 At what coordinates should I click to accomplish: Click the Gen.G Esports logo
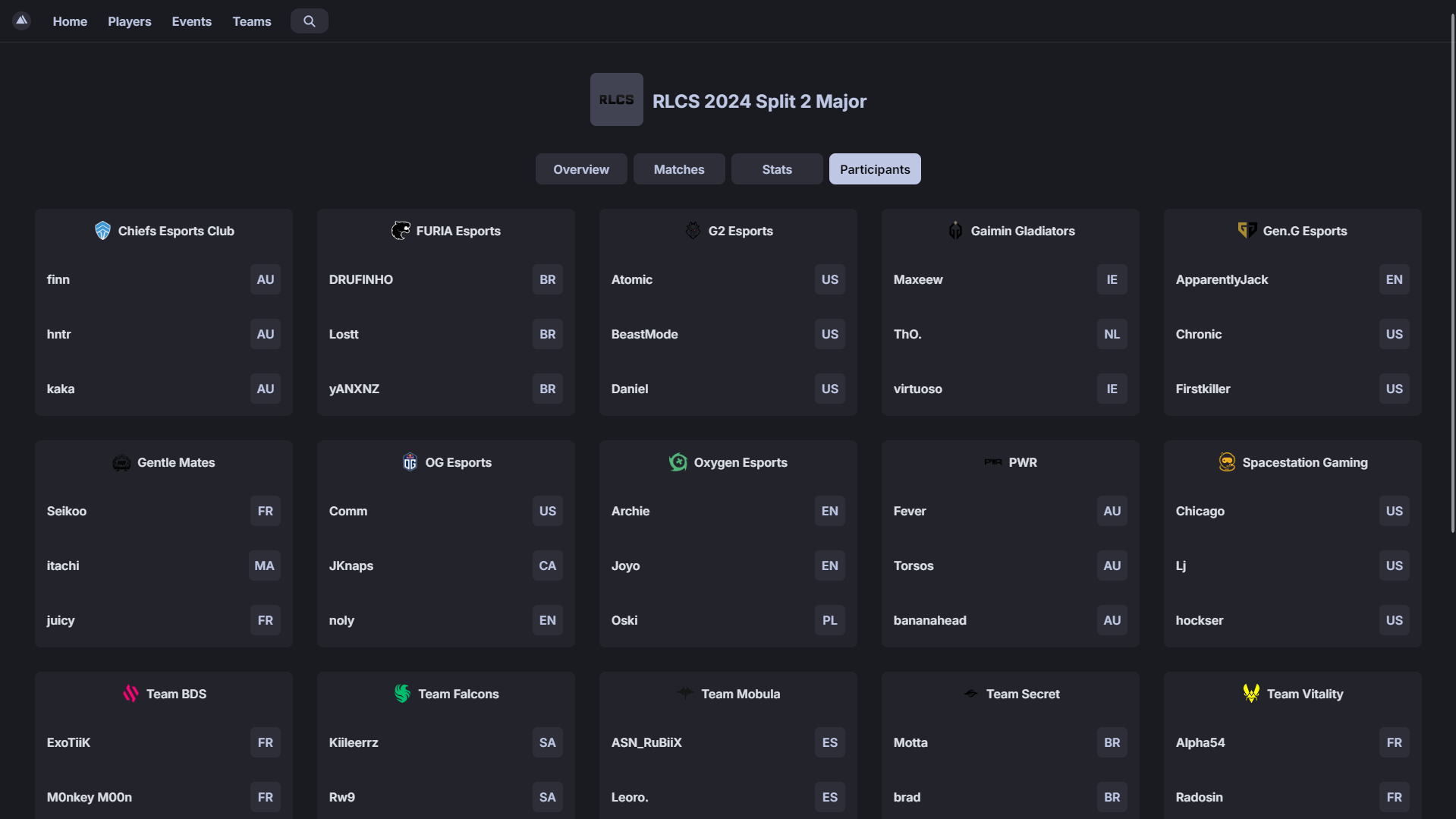pos(1247,231)
